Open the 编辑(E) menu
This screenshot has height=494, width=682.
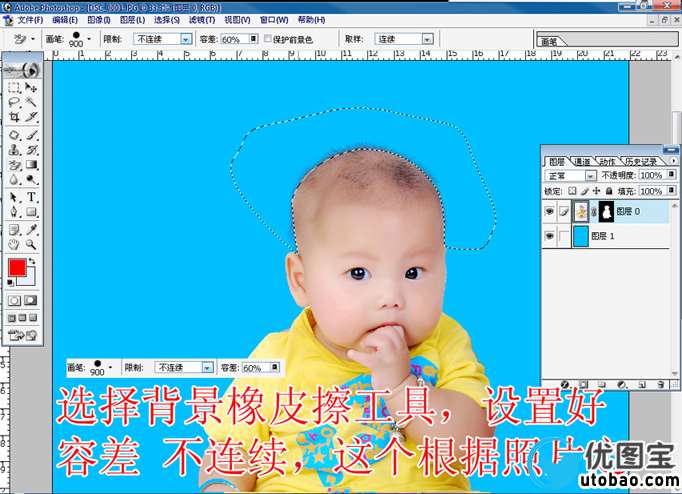click(65, 20)
